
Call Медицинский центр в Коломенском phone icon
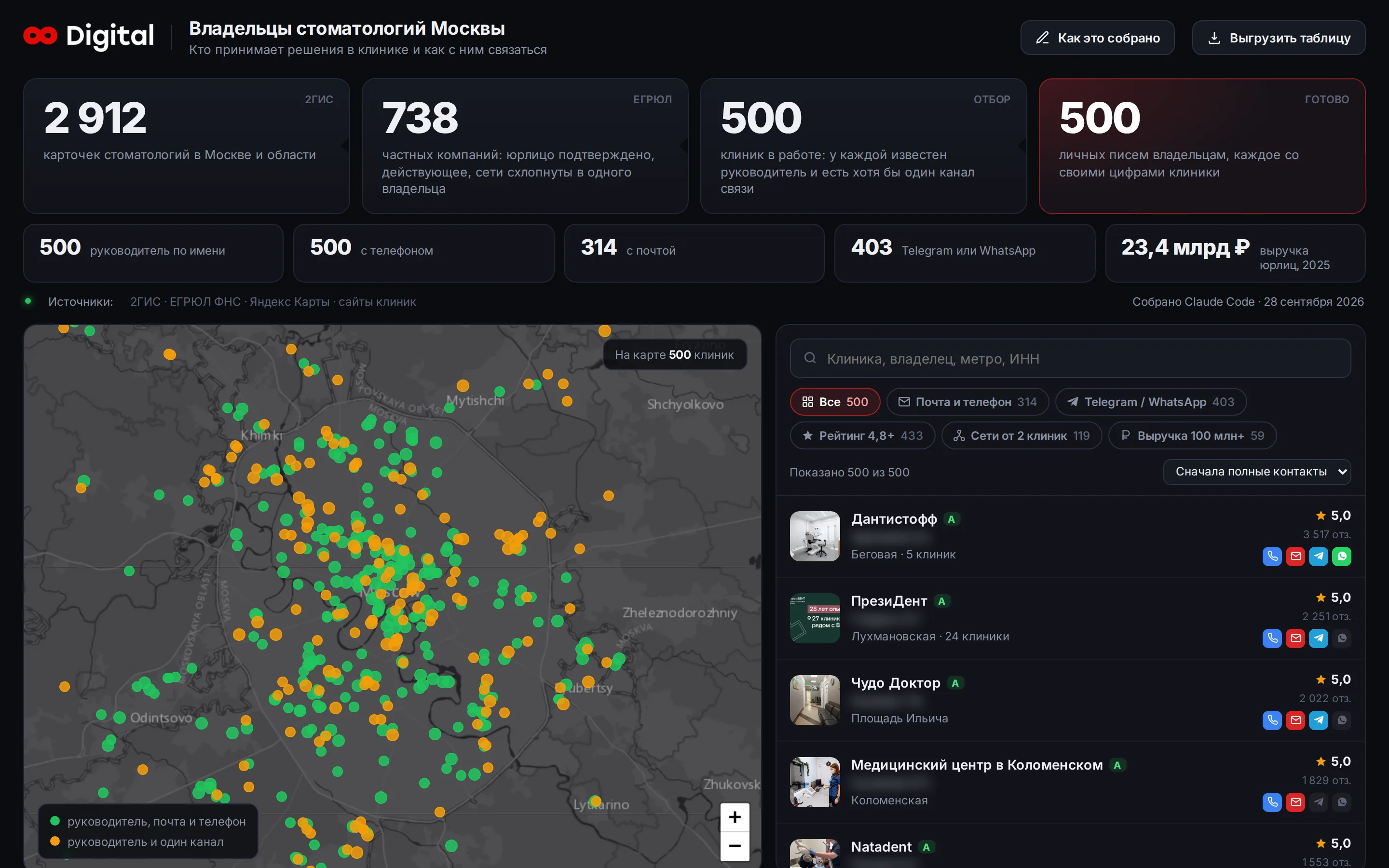pos(1272,802)
